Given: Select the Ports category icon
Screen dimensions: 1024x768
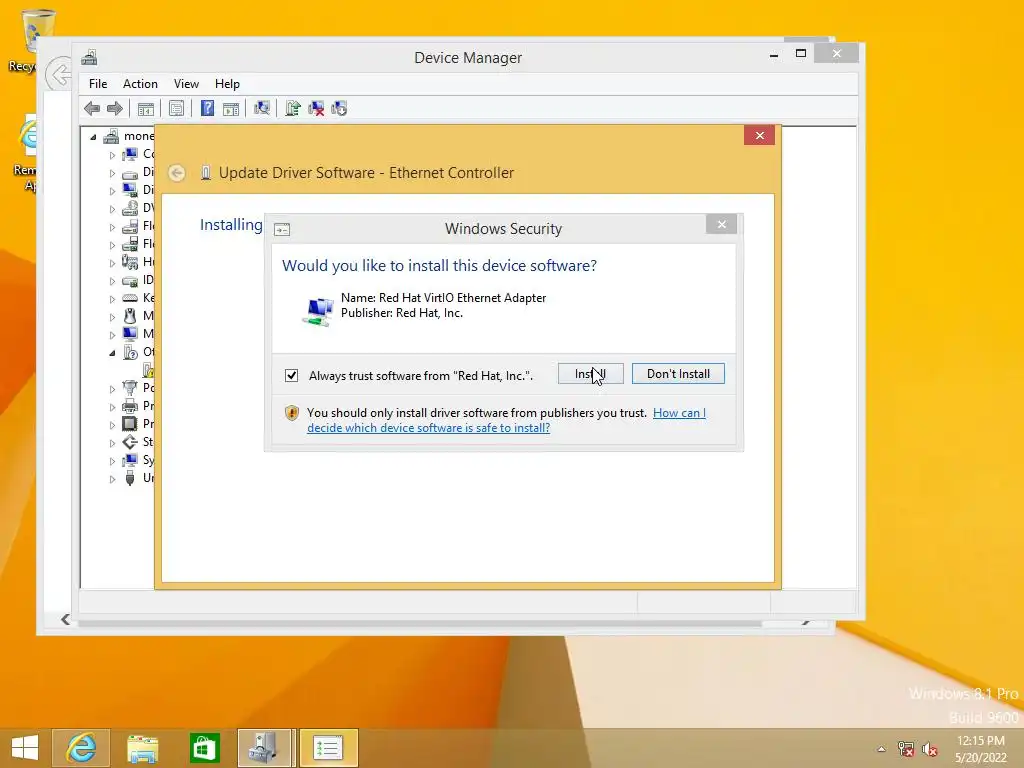Looking at the screenshot, I should click(130, 388).
